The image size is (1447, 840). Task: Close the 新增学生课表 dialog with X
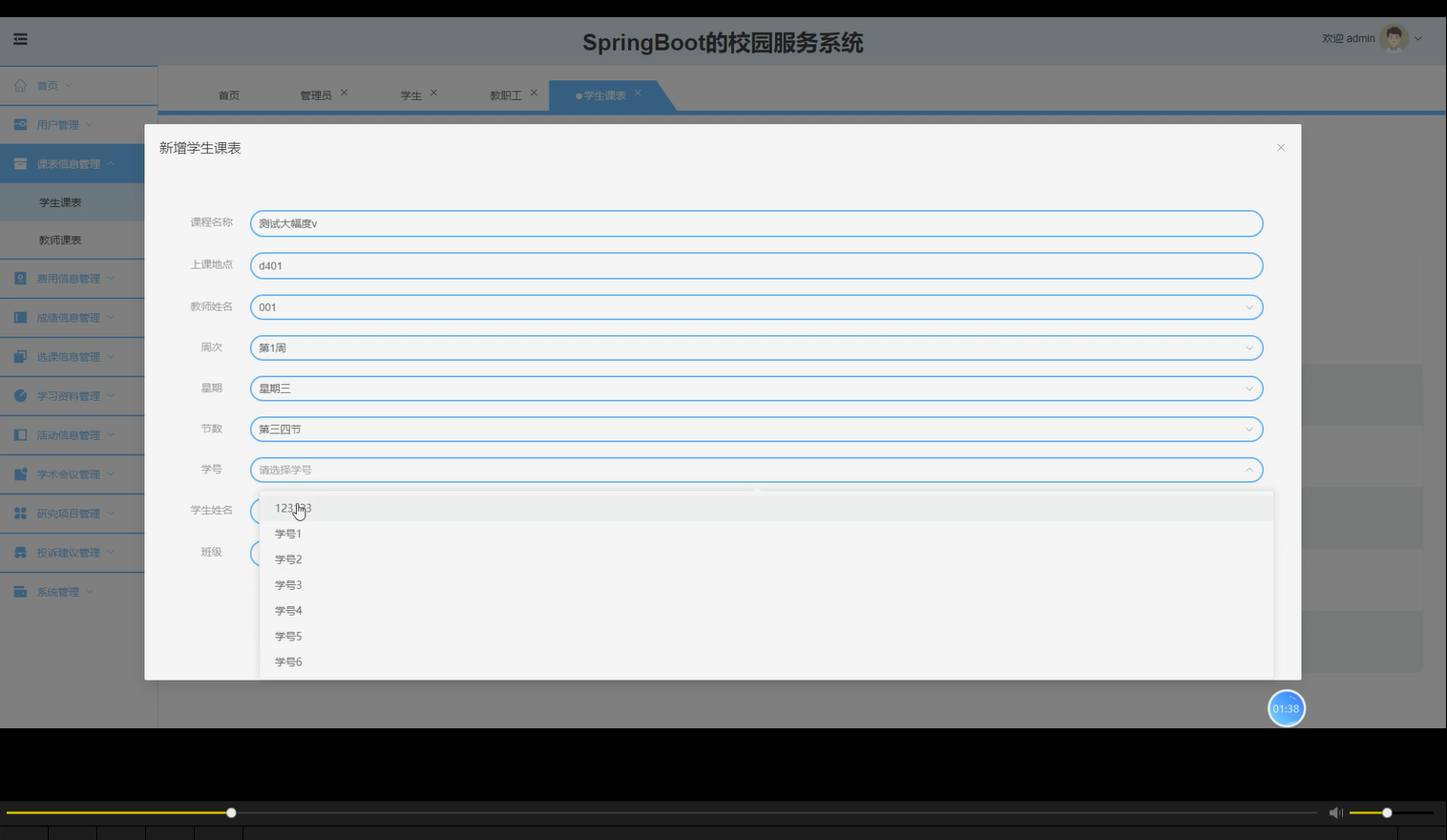point(1281,147)
